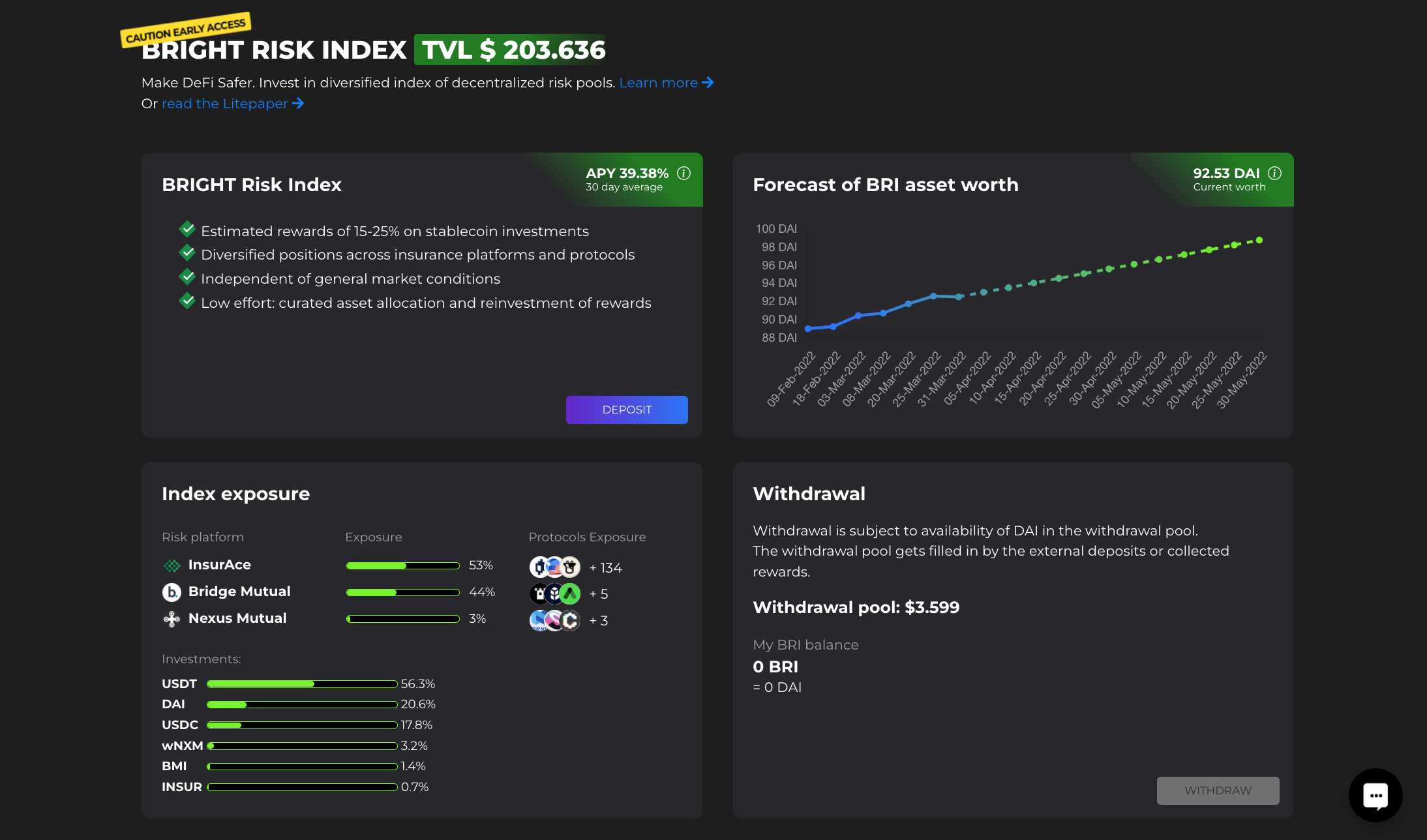Click the USA flag protocol icon
1427x840 pixels.
(554, 567)
